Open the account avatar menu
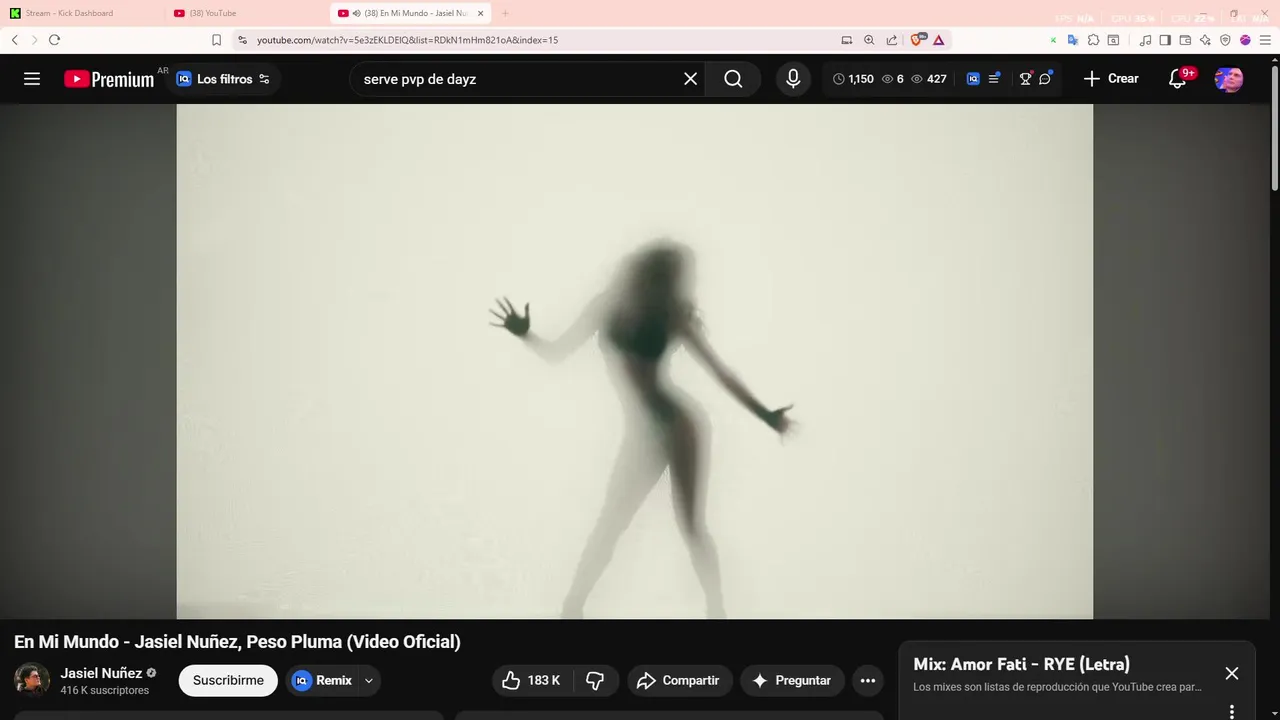The image size is (1280, 720). coord(1229,79)
